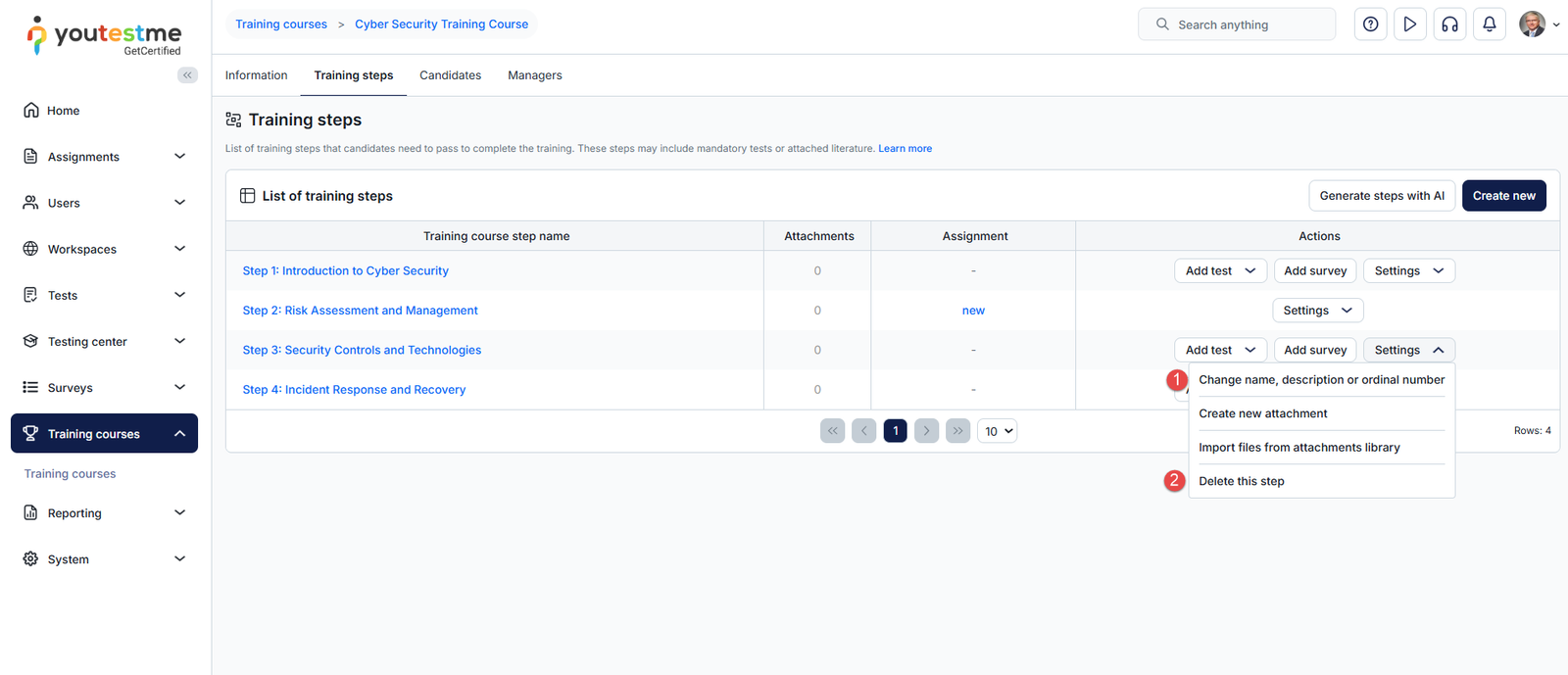This screenshot has height=675, width=1568.
Task: Click the play video tutorial icon
Action: [x=1409, y=24]
